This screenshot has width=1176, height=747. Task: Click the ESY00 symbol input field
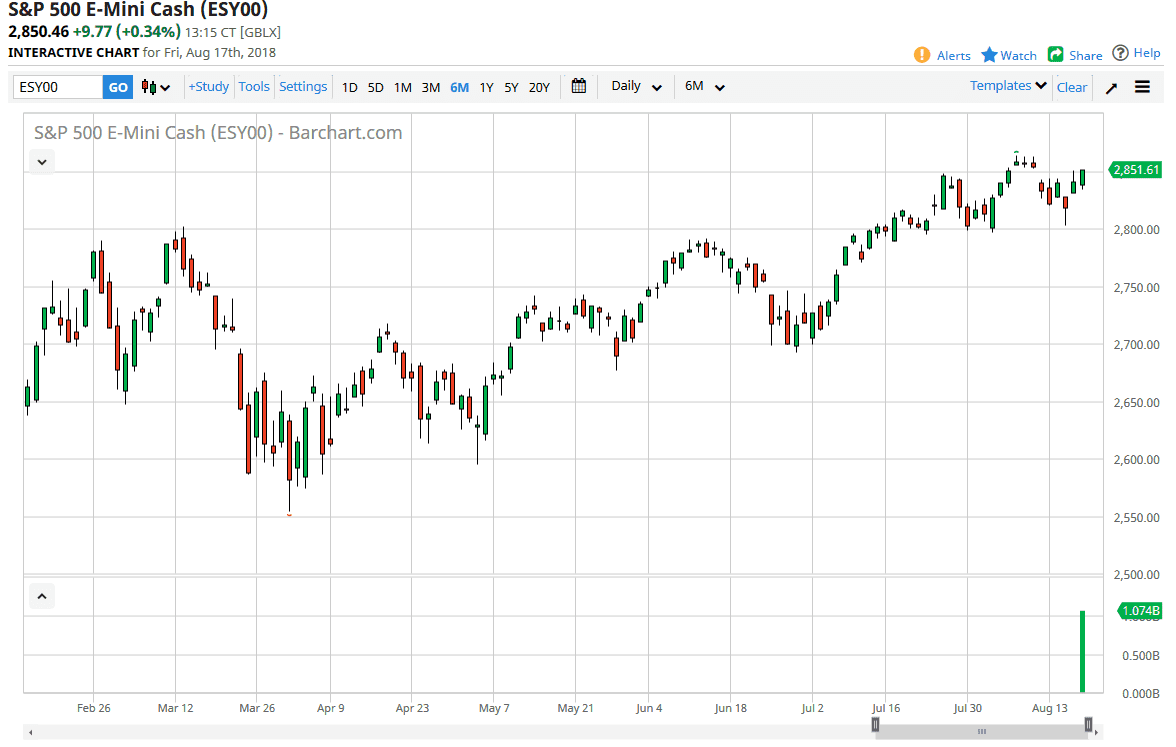(x=58, y=87)
